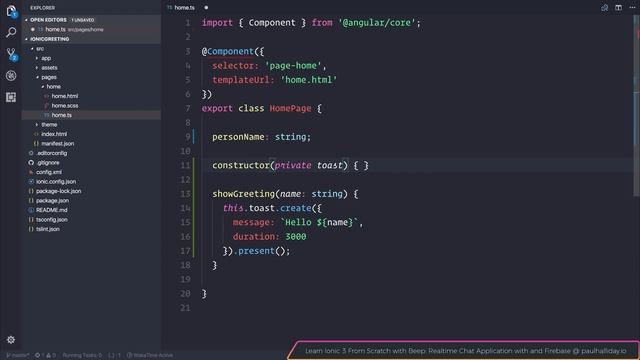Image resolution: width=640 pixels, height=360 pixels.
Task: Click the EXPLORER panel title
Action: point(42,8)
